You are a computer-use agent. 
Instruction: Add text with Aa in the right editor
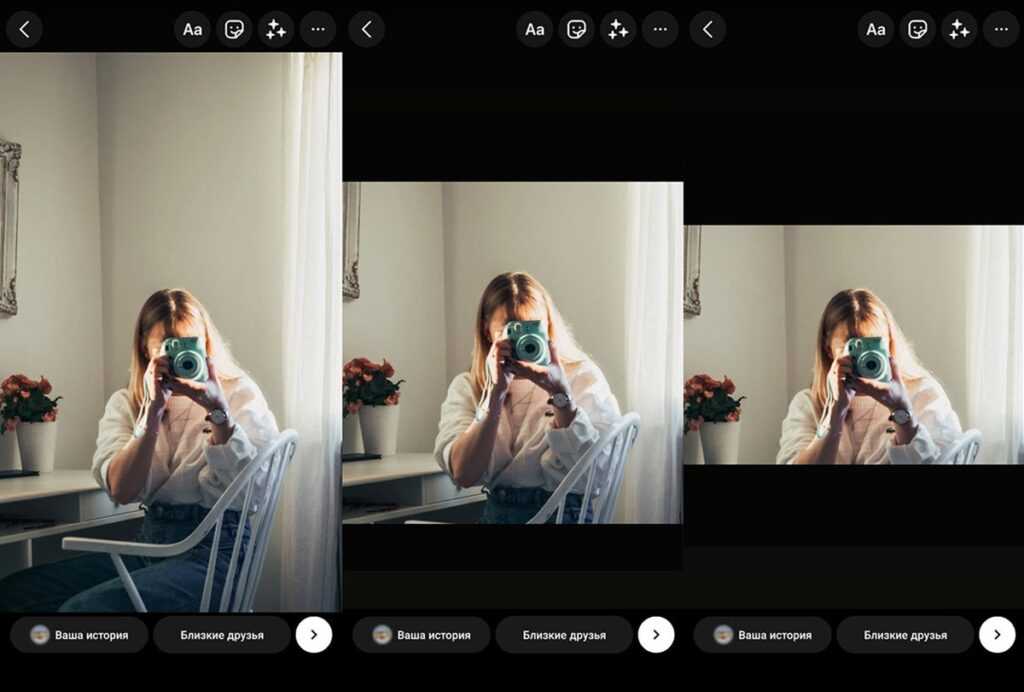coord(876,29)
